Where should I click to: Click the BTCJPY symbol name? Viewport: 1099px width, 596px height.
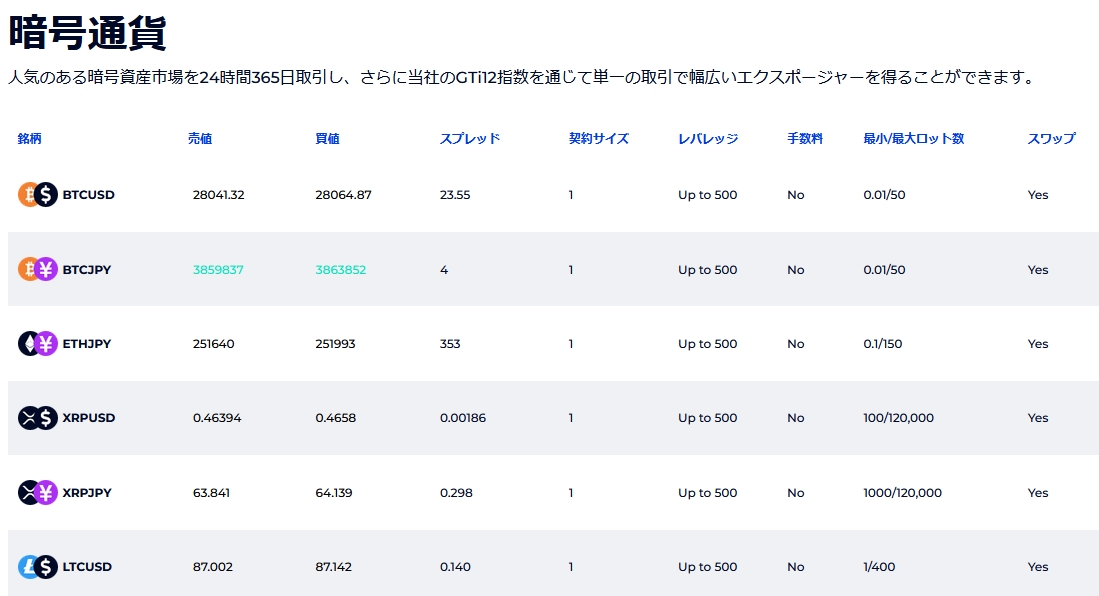tap(87, 270)
